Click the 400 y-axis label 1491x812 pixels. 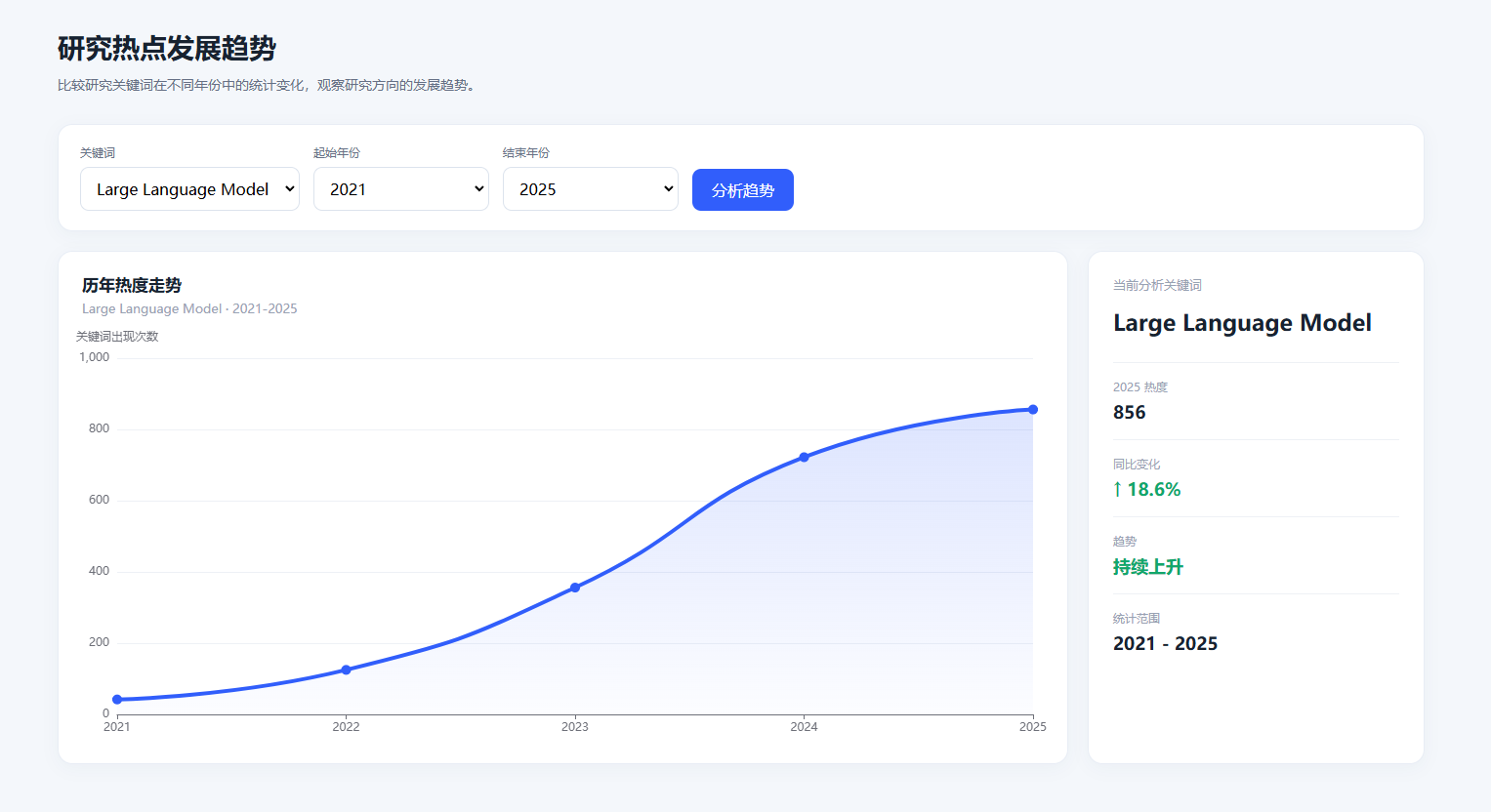point(99,571)
